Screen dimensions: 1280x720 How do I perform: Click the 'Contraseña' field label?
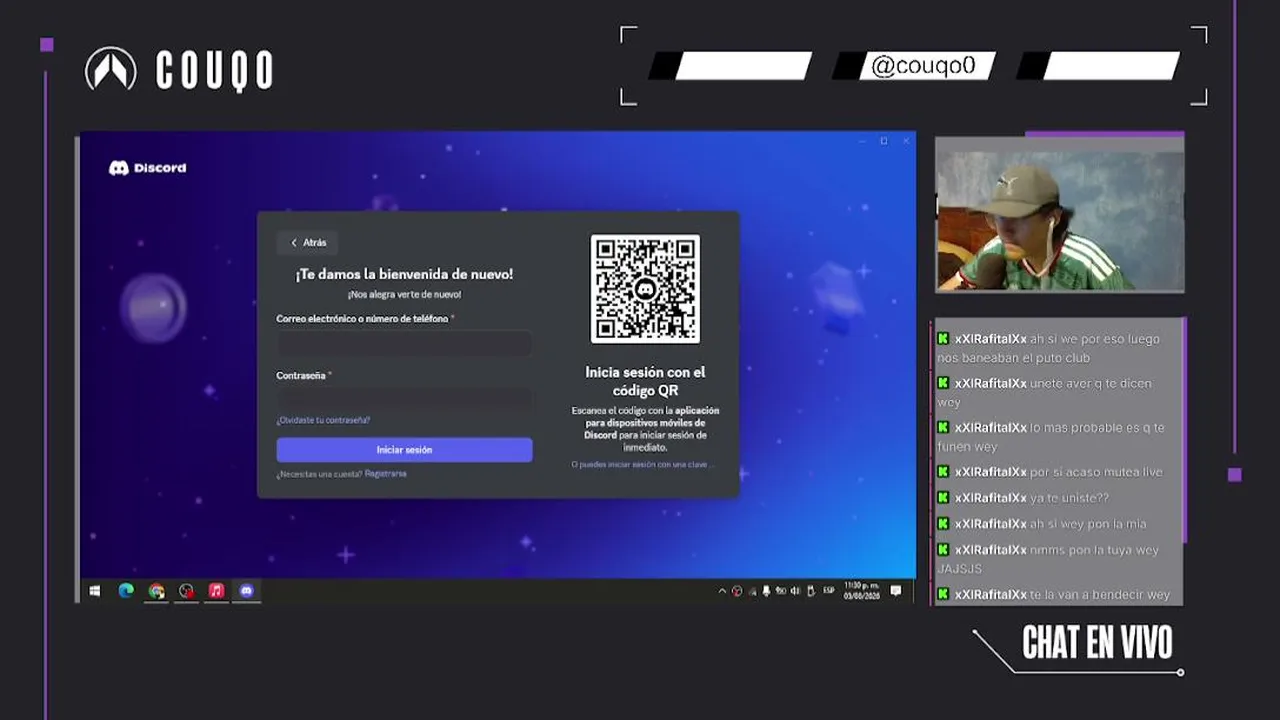tap(301, 376)
